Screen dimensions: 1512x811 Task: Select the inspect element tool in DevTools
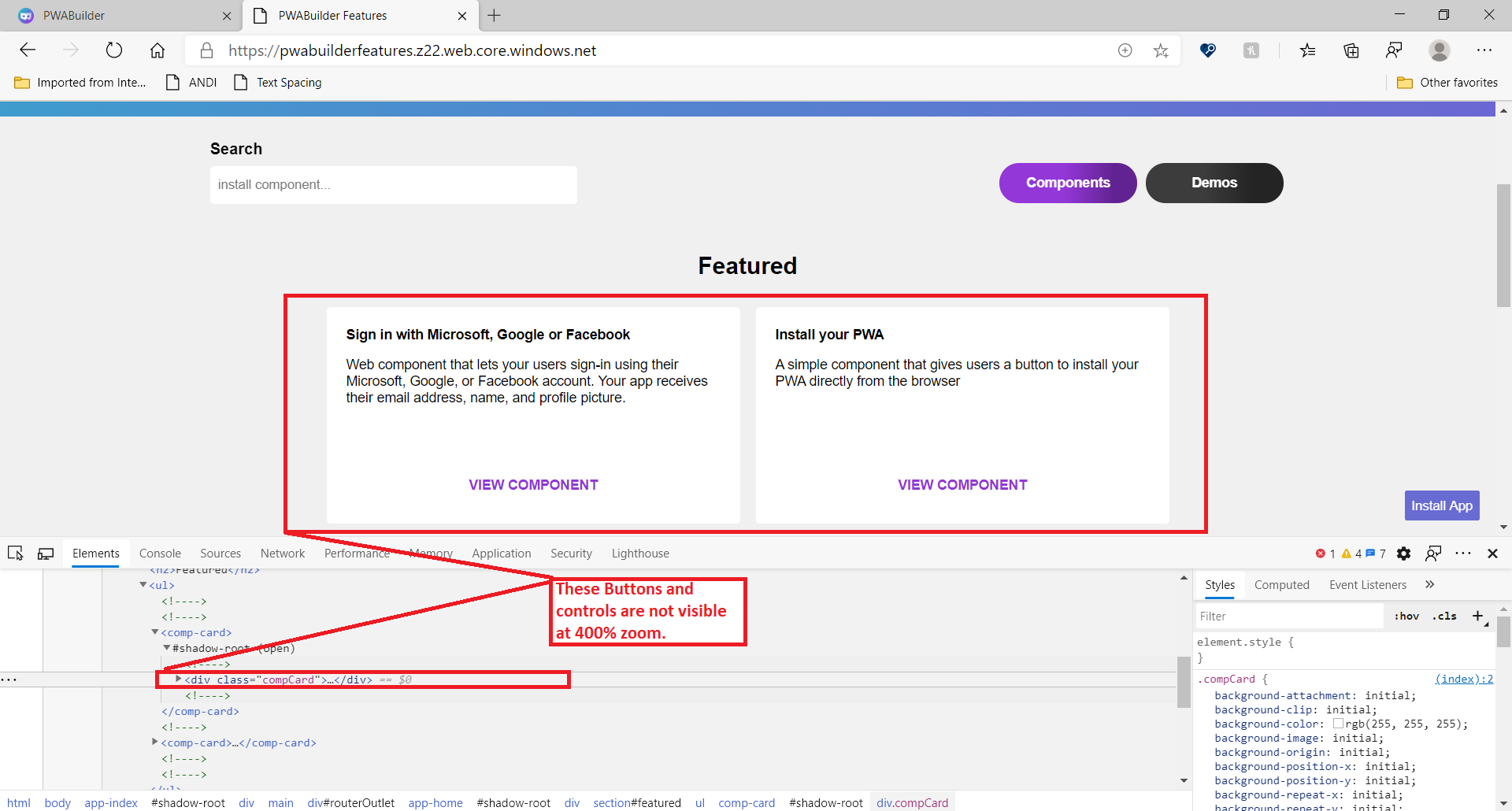pyautogui.click(x=16, y=553)
